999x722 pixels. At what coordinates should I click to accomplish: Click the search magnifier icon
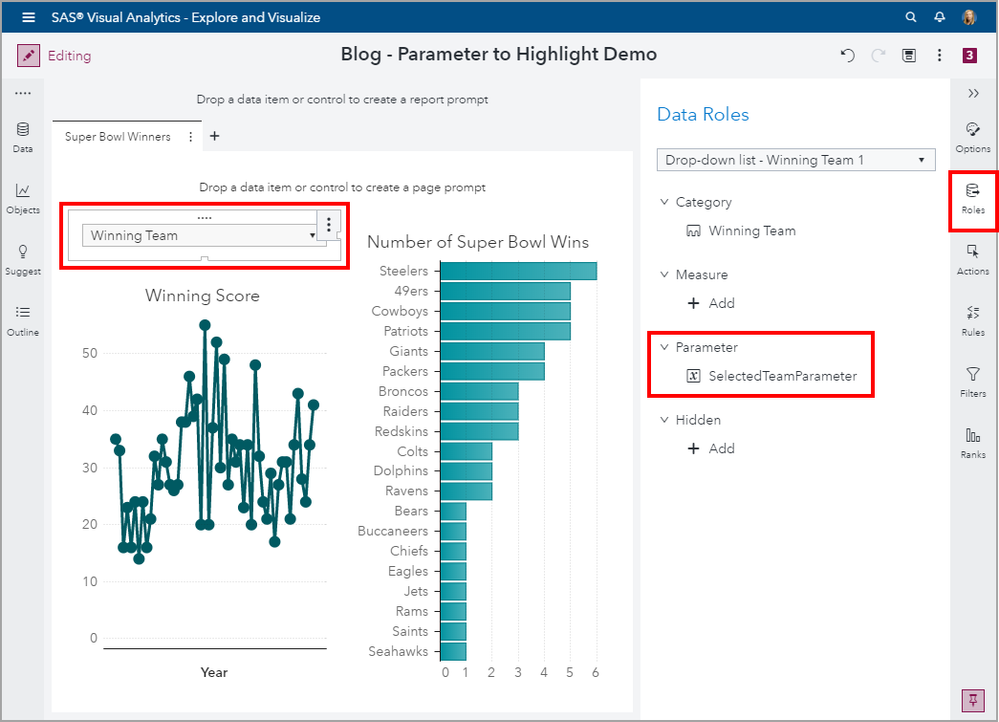coord(910,17)
